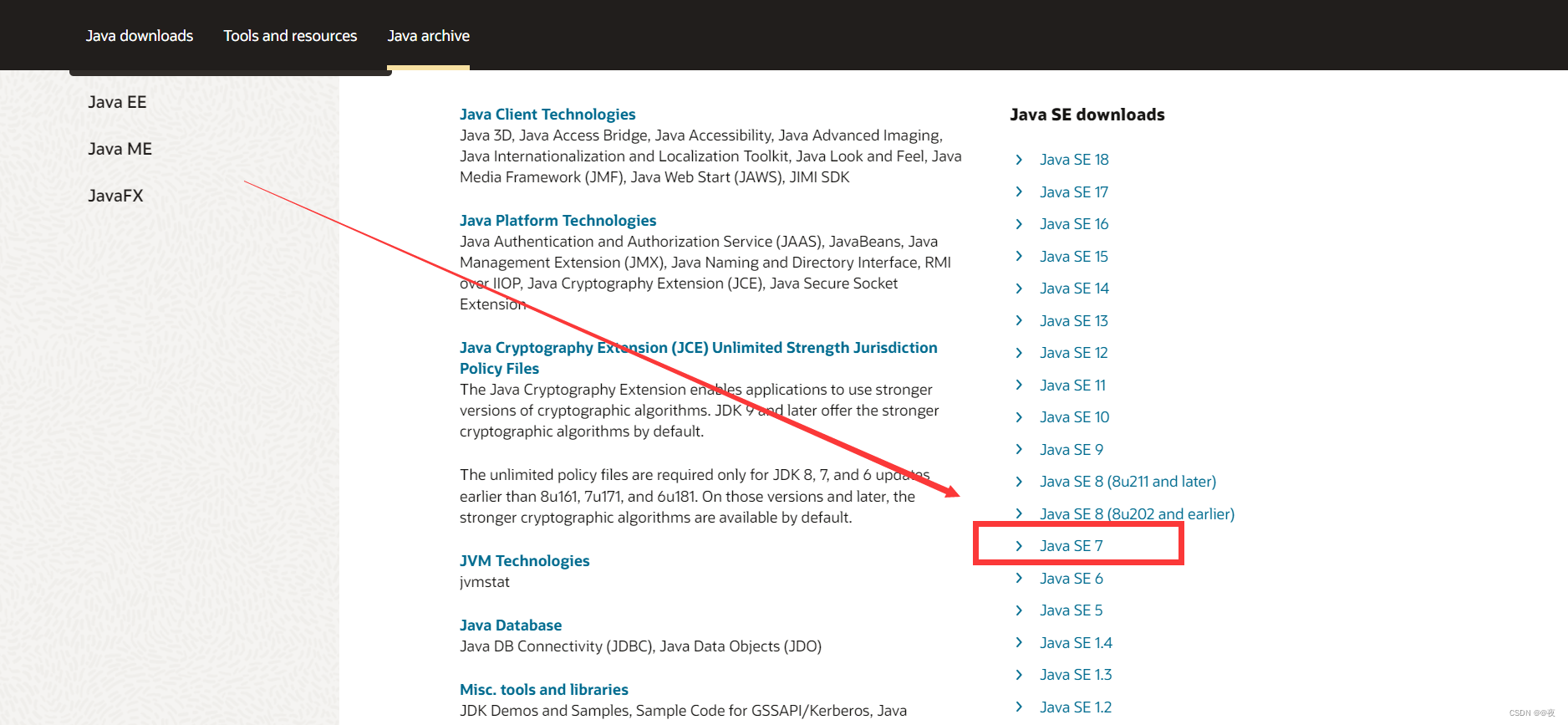Click the Java SE 17 link

(1074, 192)
